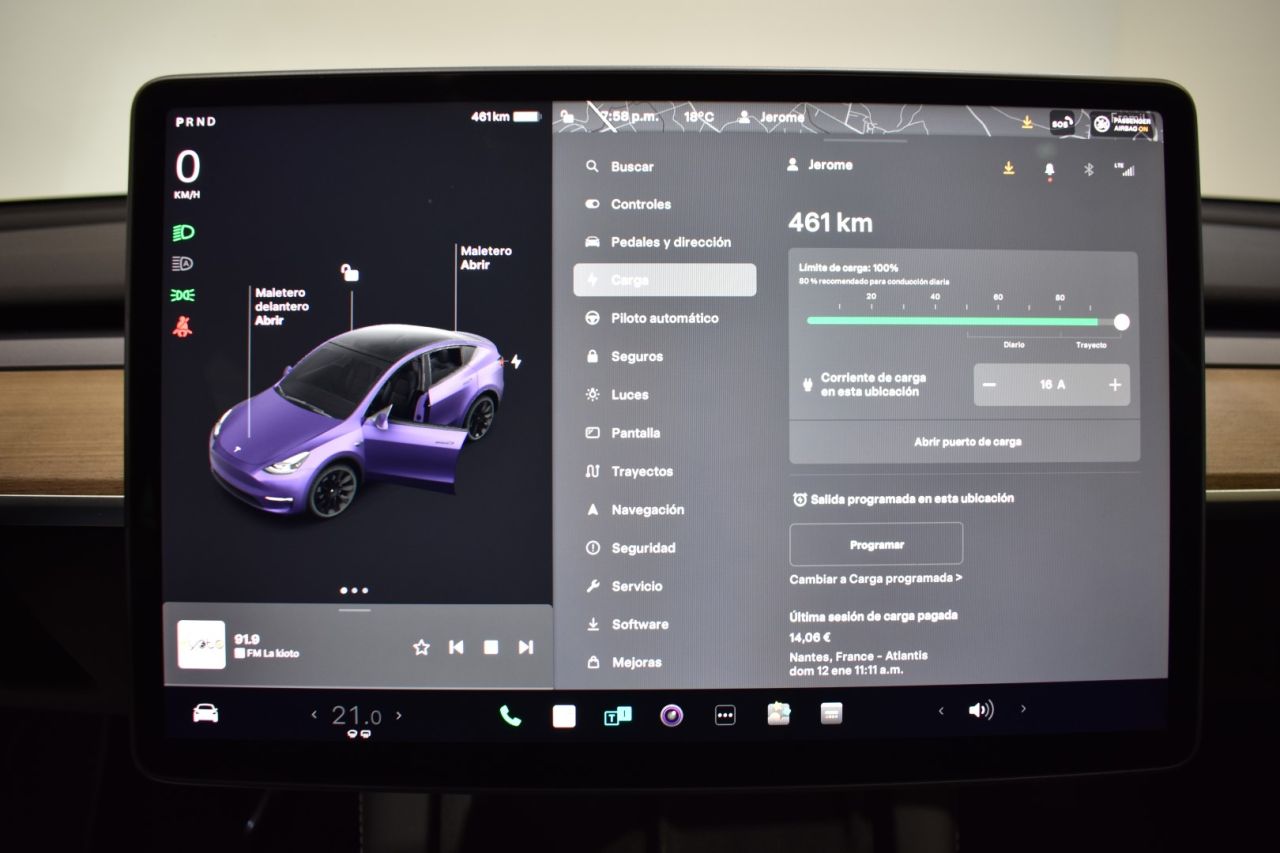Favorite station 91.9 with star icon
1280x853 pixels.
click(421, 647)
